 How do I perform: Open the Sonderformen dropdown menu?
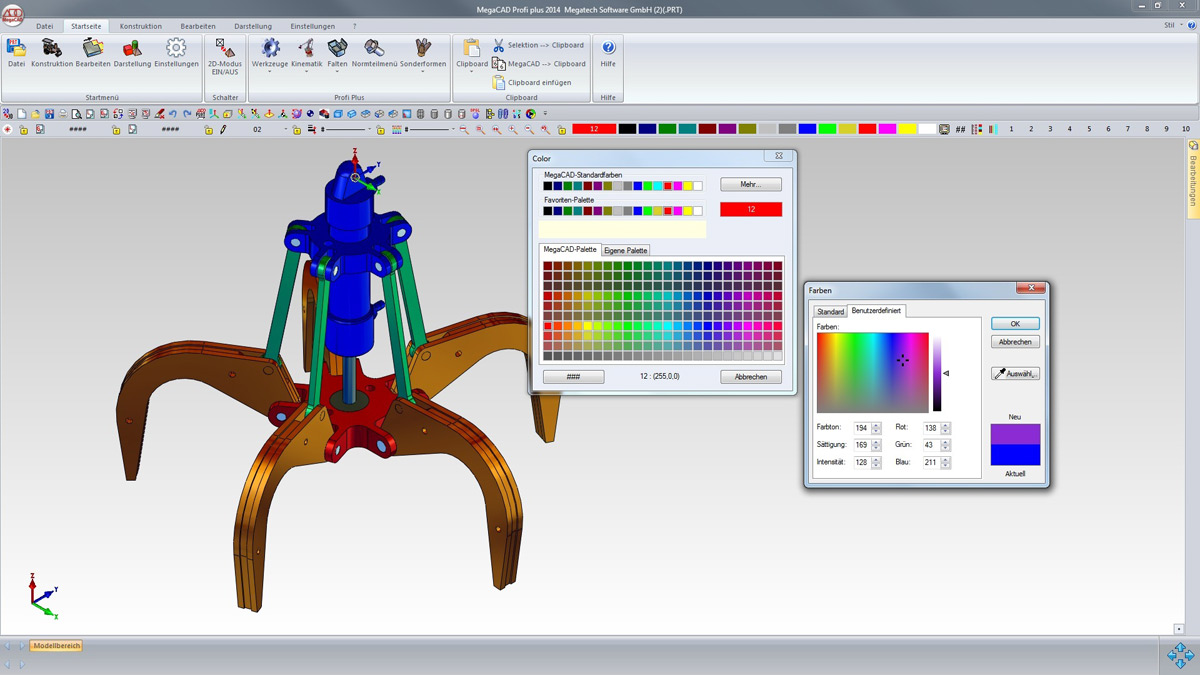(423, 72)
